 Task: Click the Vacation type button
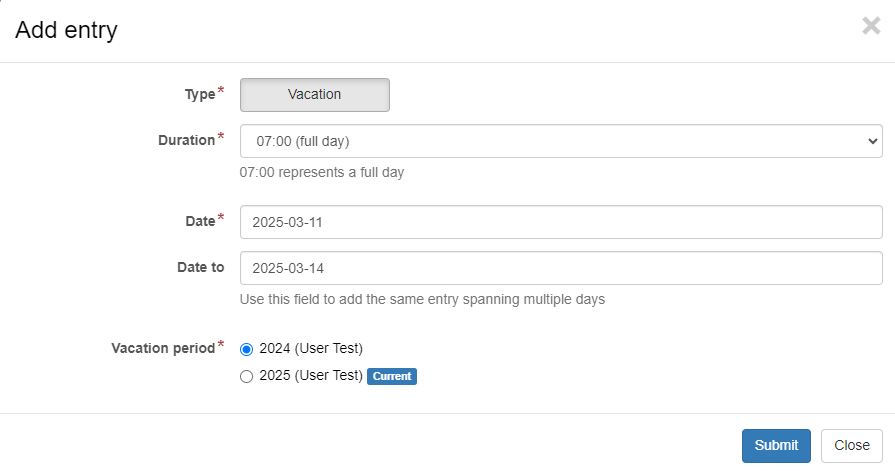(315, 95)
